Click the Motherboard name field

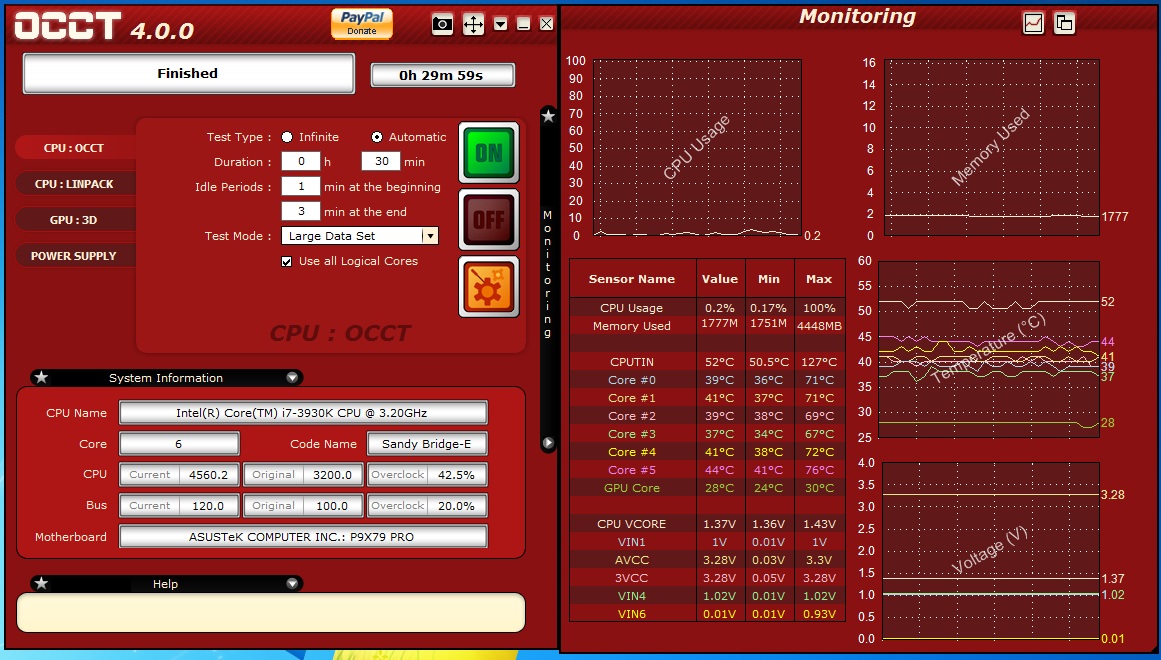303,536
